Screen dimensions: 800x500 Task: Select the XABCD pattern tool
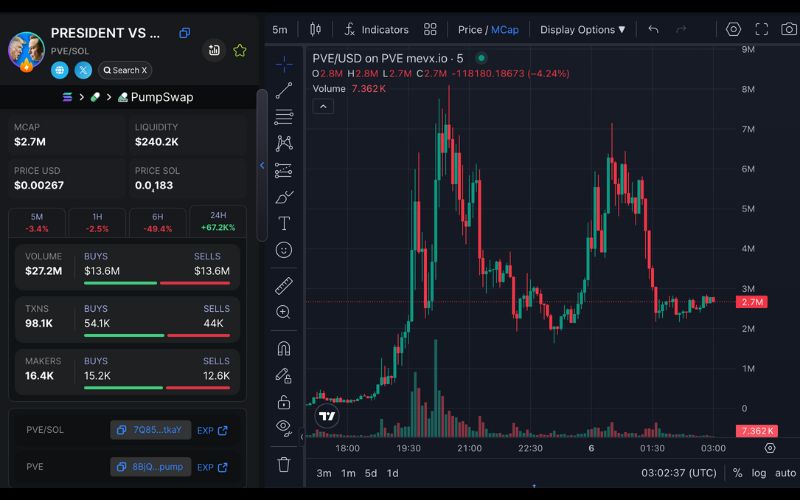coord(284,143)
